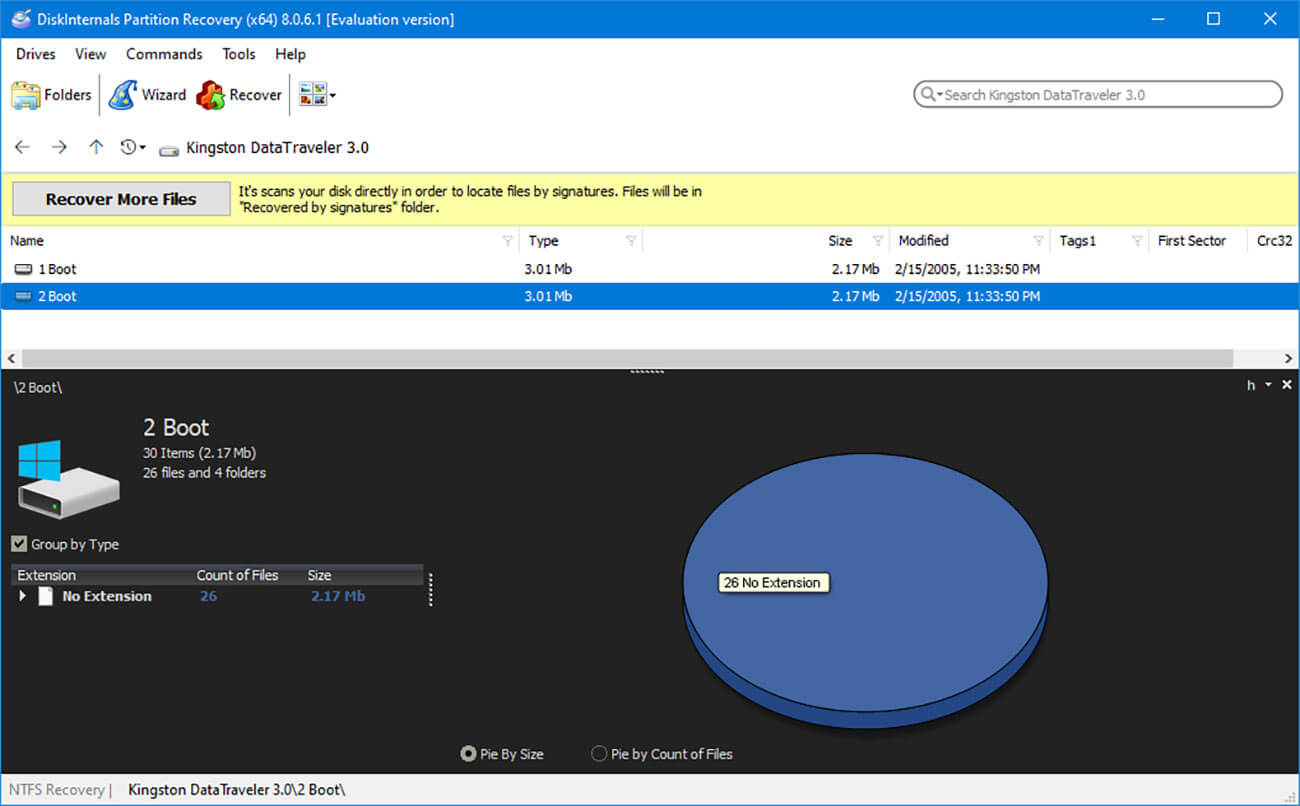The image size is (1300, 806).
Task: Sort by Count of Files column
Action: (x=237, y=575)
